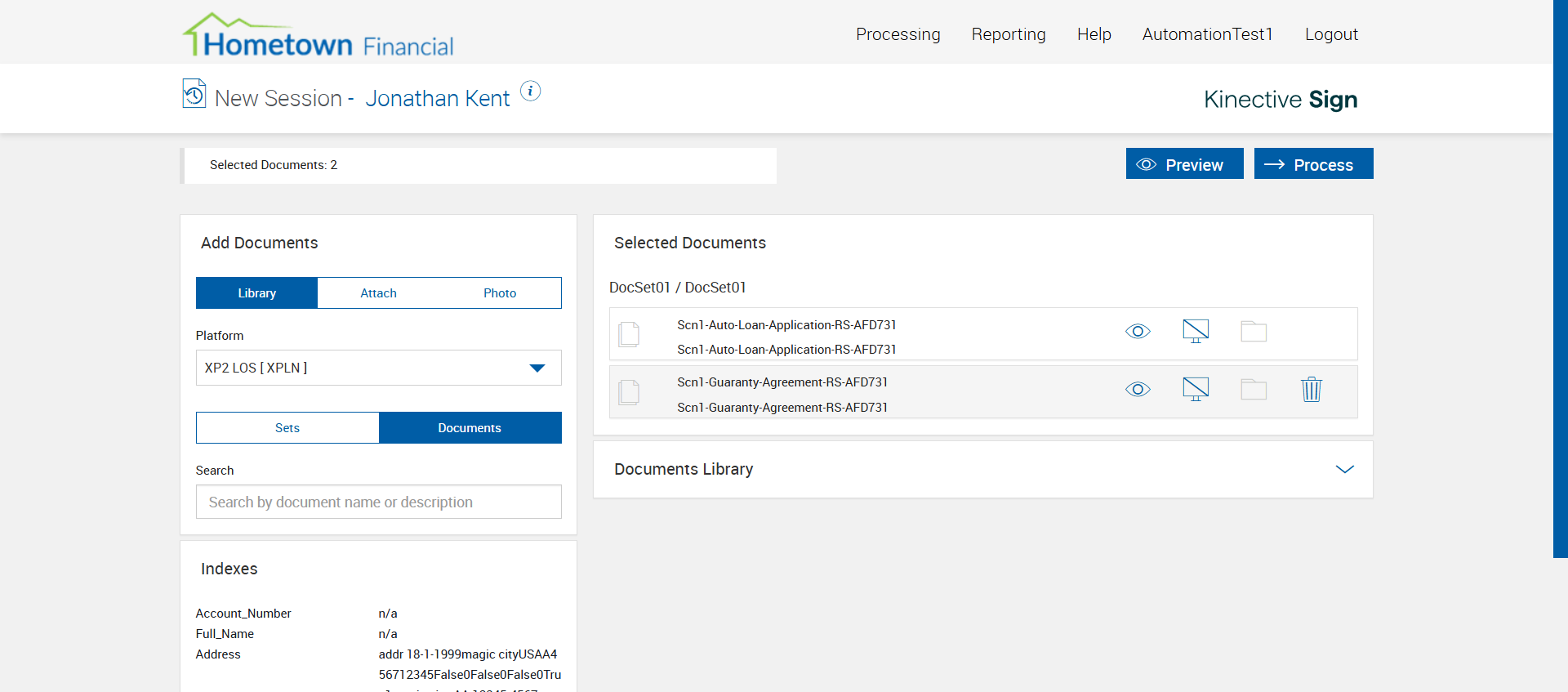Delete the Guaranty-Agreement document with the trash icon
Screen dimensions: 1568x692
click(1312, 389)
